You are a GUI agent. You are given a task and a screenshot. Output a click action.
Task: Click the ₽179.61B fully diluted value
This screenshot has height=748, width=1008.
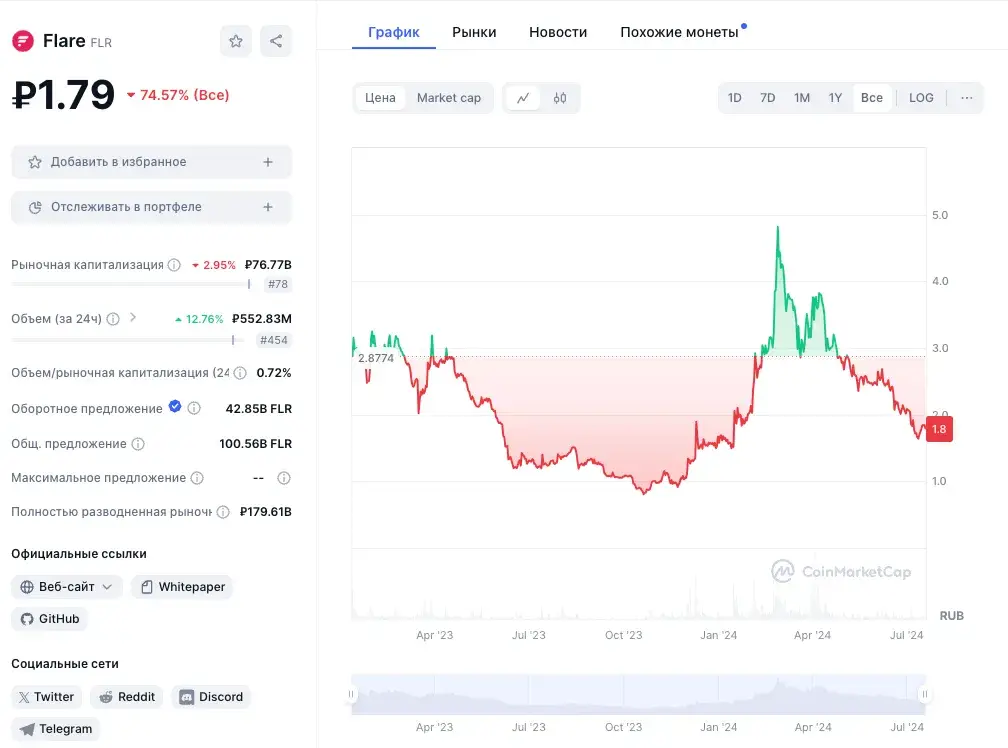[266, 512]
